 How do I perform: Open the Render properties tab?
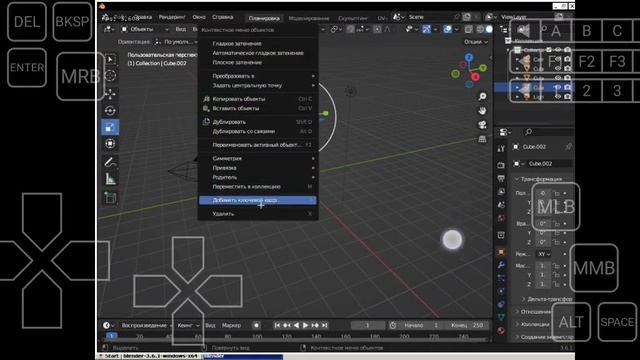click(x=501, y=165)
